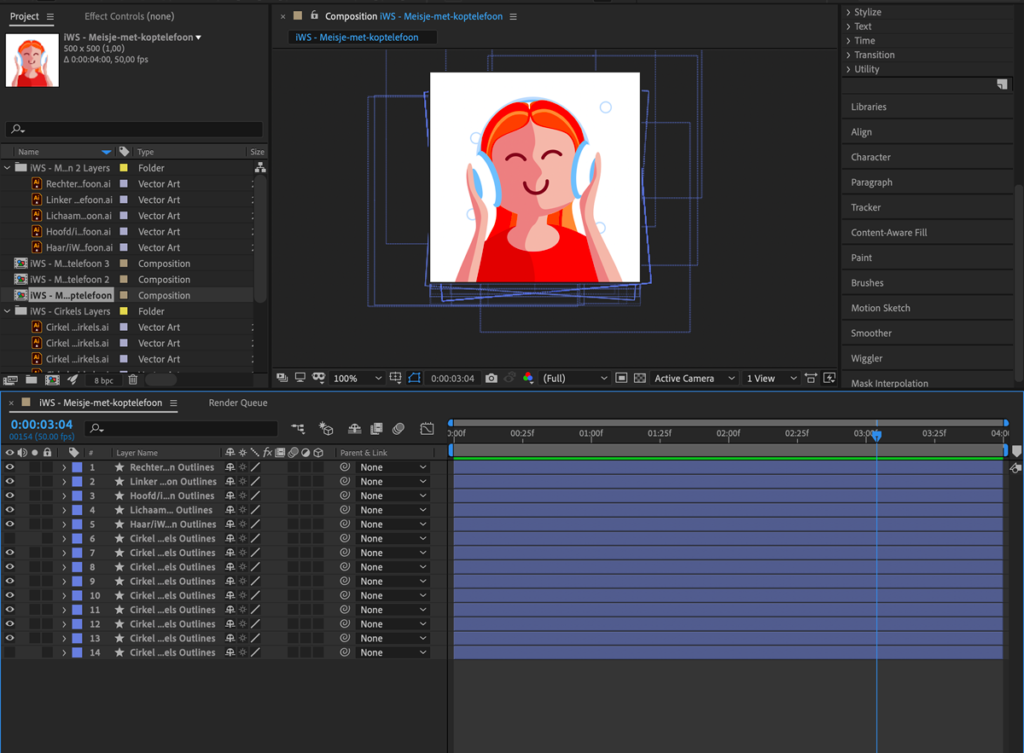Viewport: 1024px width, 753px height.
Task: Show hidden layer 6 Cirkel Outlines
Action: 10,539
